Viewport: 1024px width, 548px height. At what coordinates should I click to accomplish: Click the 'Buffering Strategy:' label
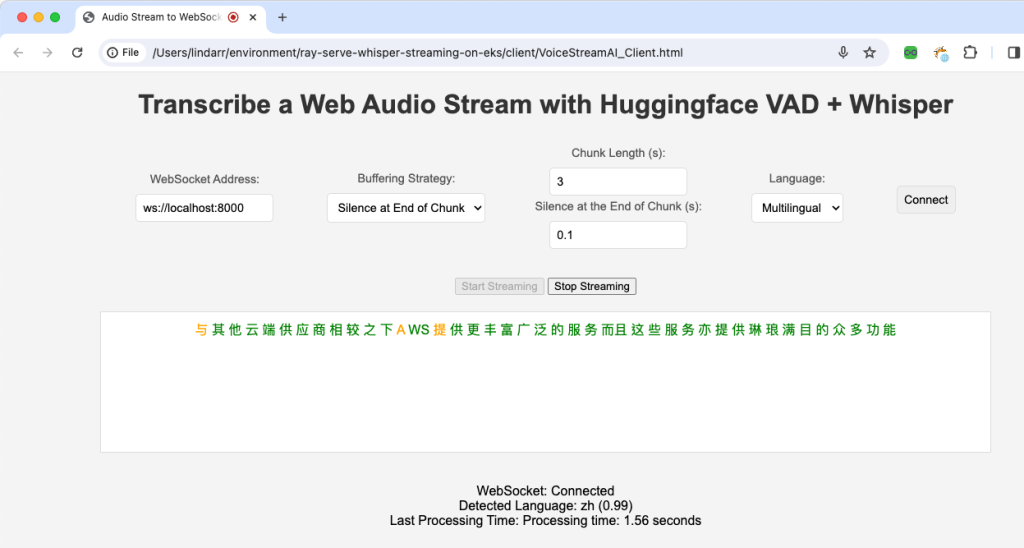(x=406, y=178)
